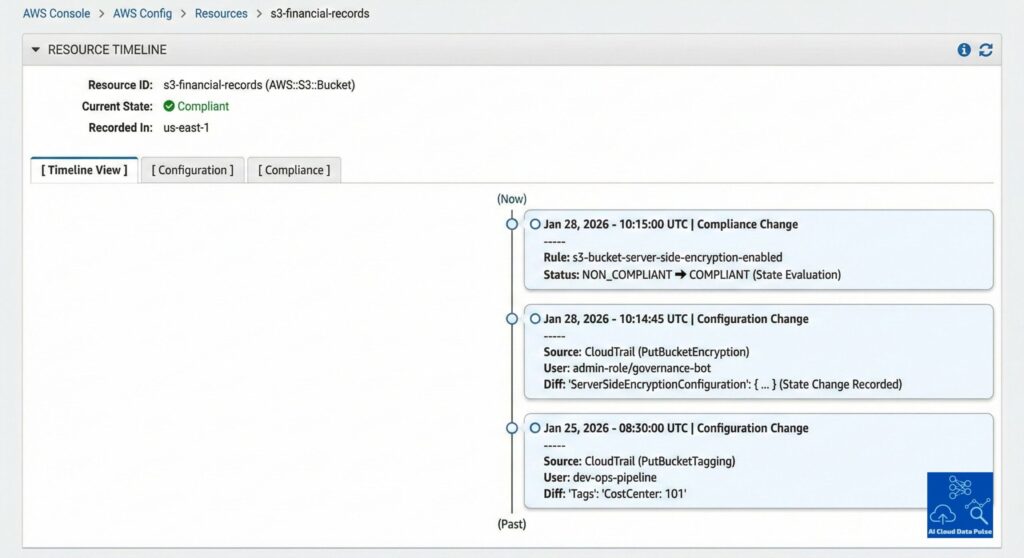This screenshot has width=1024, height=558.
Task: Click the (Past) timeline label
Action: click(512, 524)
